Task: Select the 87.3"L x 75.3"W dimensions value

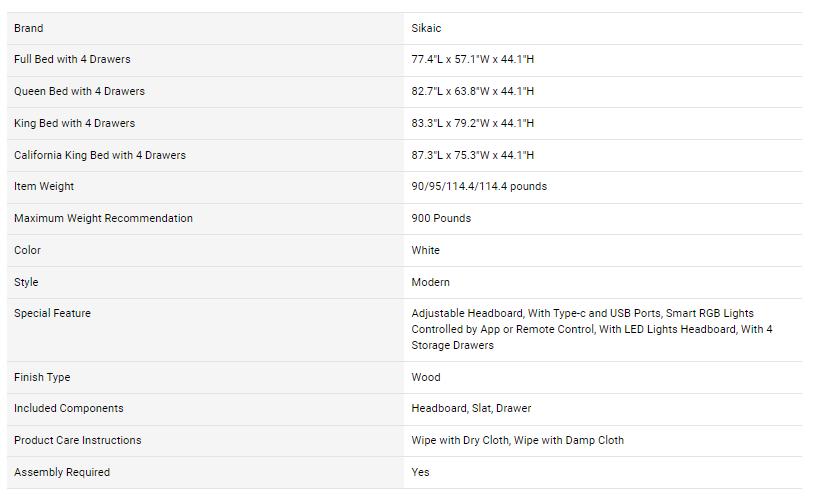Action: point(472,156)
